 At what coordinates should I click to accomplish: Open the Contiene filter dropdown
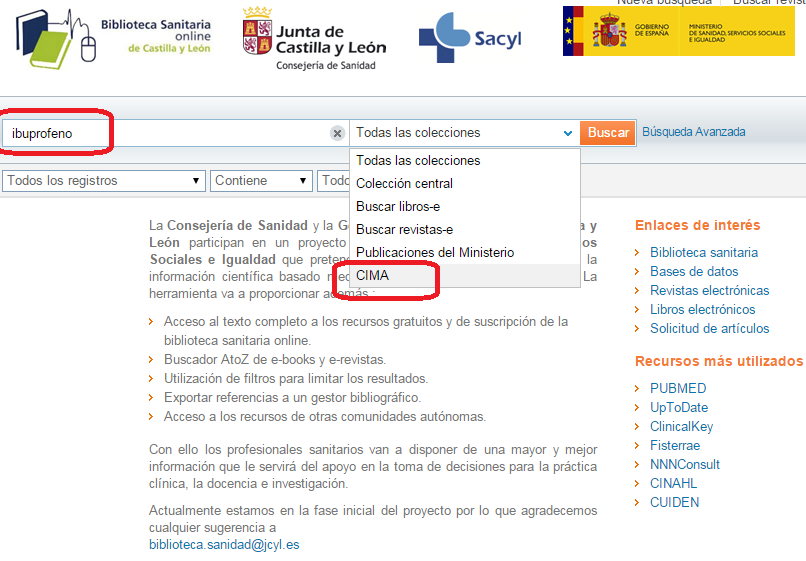262,181
